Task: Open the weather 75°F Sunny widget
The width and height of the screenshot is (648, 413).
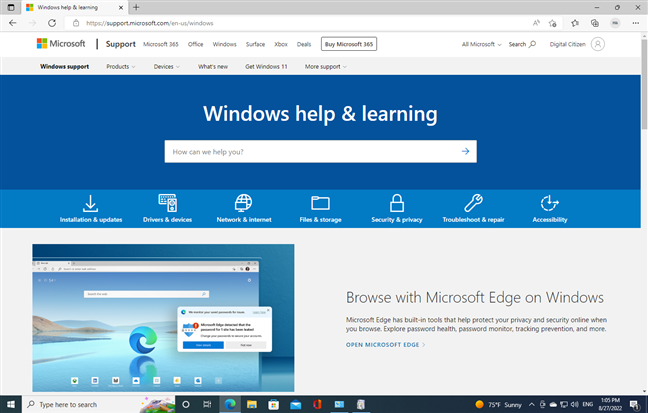Action: (498, 404)
